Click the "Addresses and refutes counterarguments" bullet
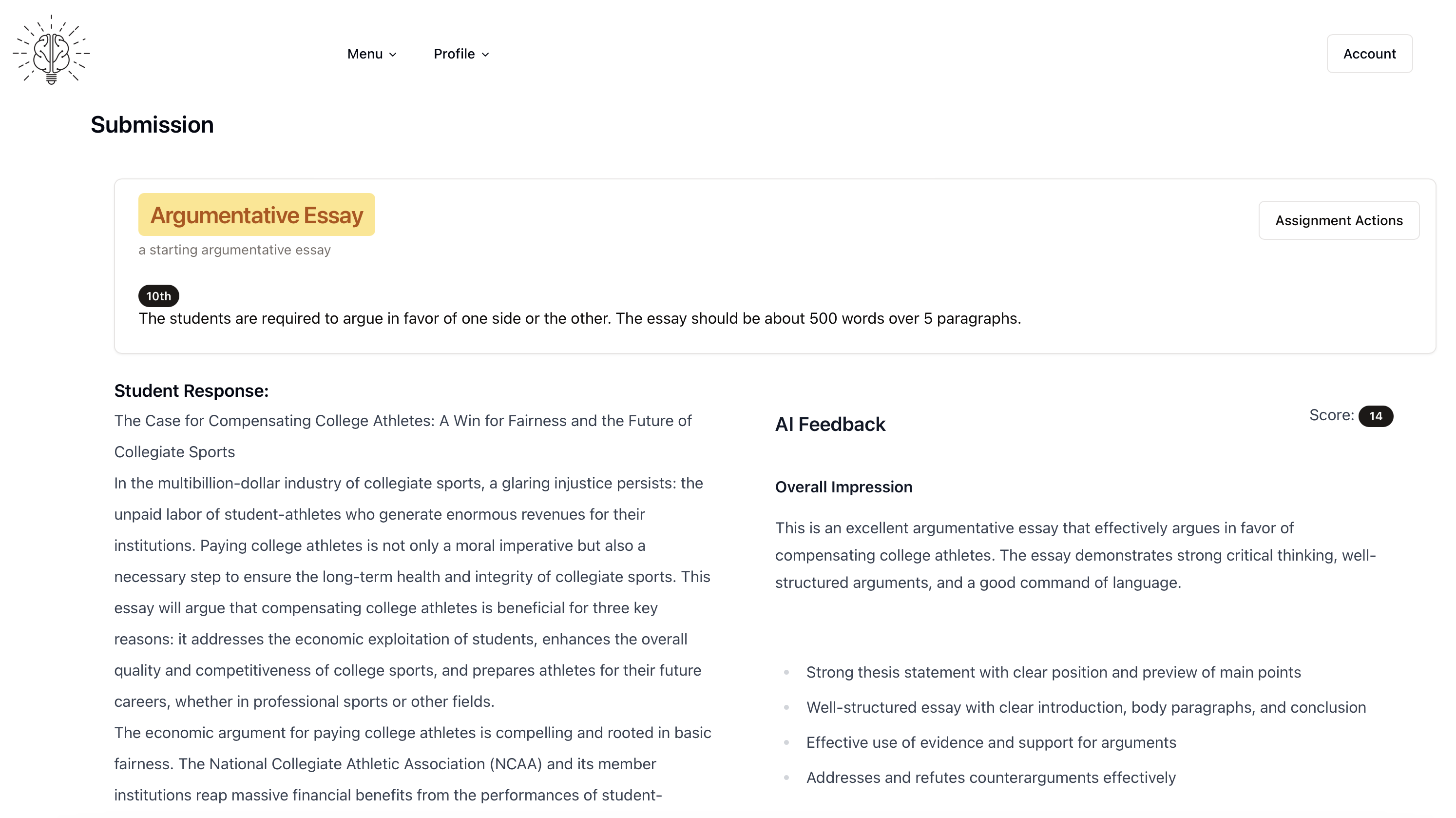 pos(990,778)
